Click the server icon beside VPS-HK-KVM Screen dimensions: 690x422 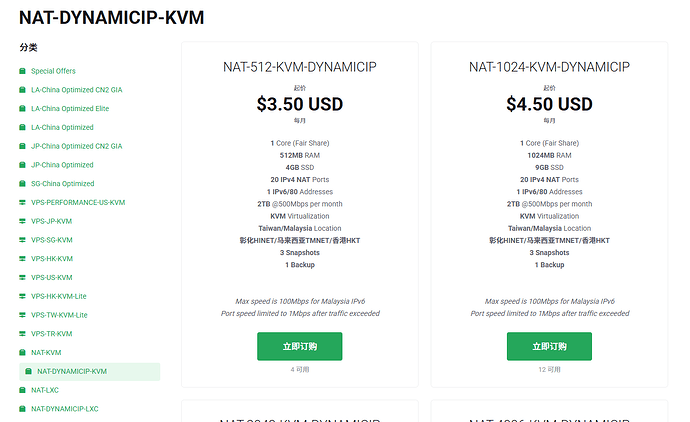pyautogui.click(x=22, y=259)
